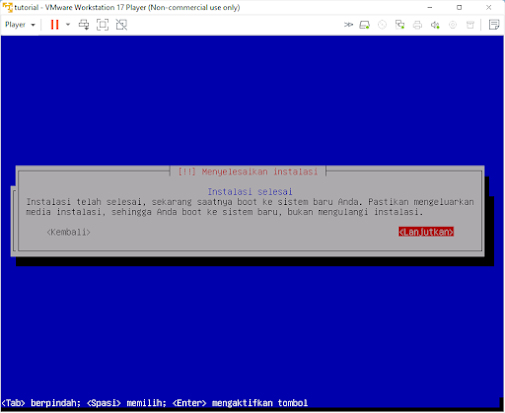Maximize the VMware Player window
This screenshot has height=413, width=505.
click(459, 7)
